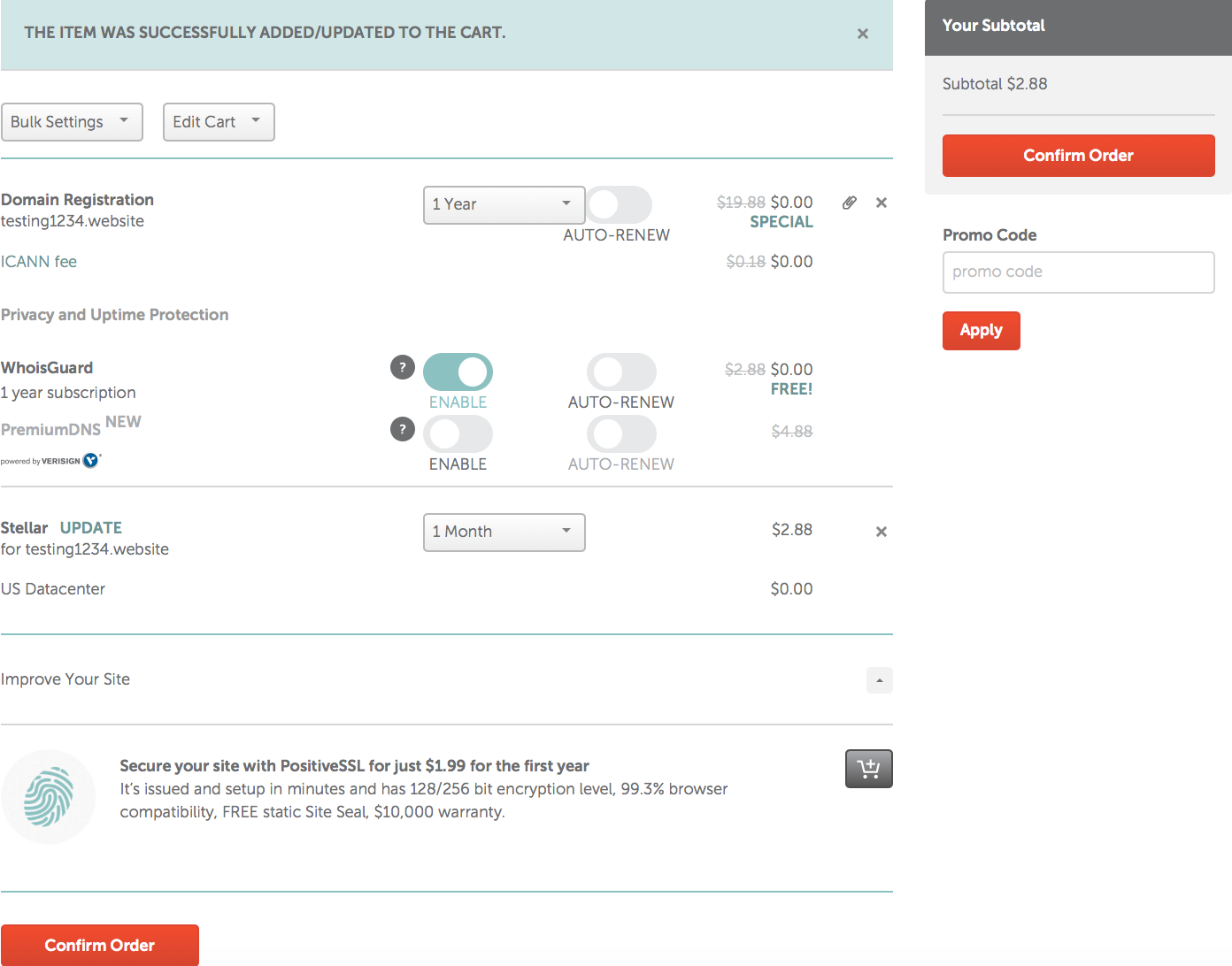1232x966 pixels.
Task: Click the Your Subtotal header
Action: coord(994,26)
